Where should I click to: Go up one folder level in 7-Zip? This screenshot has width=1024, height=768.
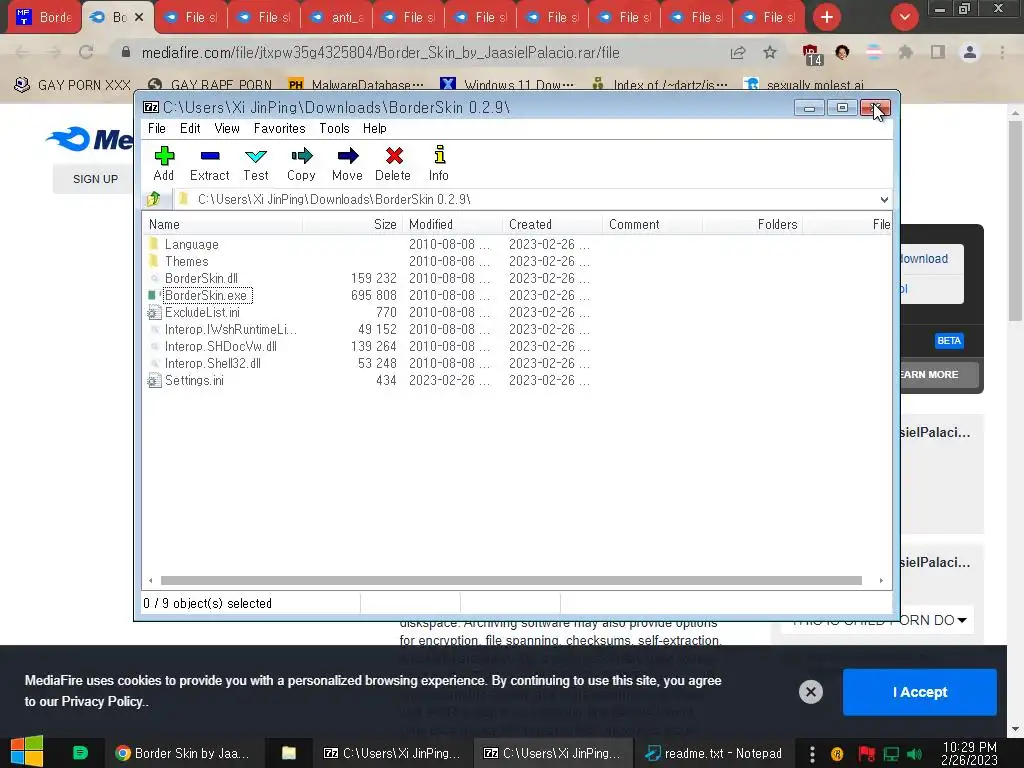[154, 199]
